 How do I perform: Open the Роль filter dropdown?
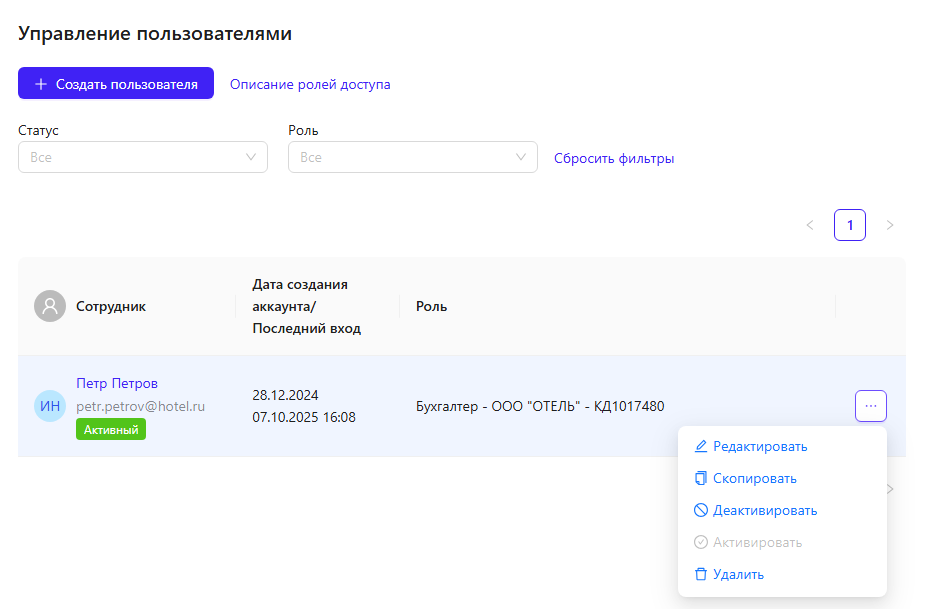(412, 157)
